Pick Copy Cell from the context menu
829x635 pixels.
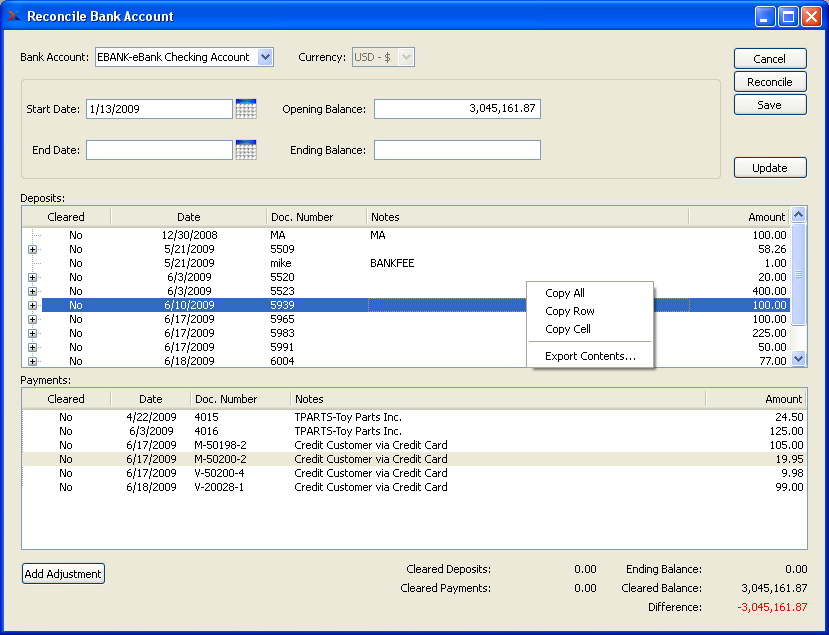[567, 329]
